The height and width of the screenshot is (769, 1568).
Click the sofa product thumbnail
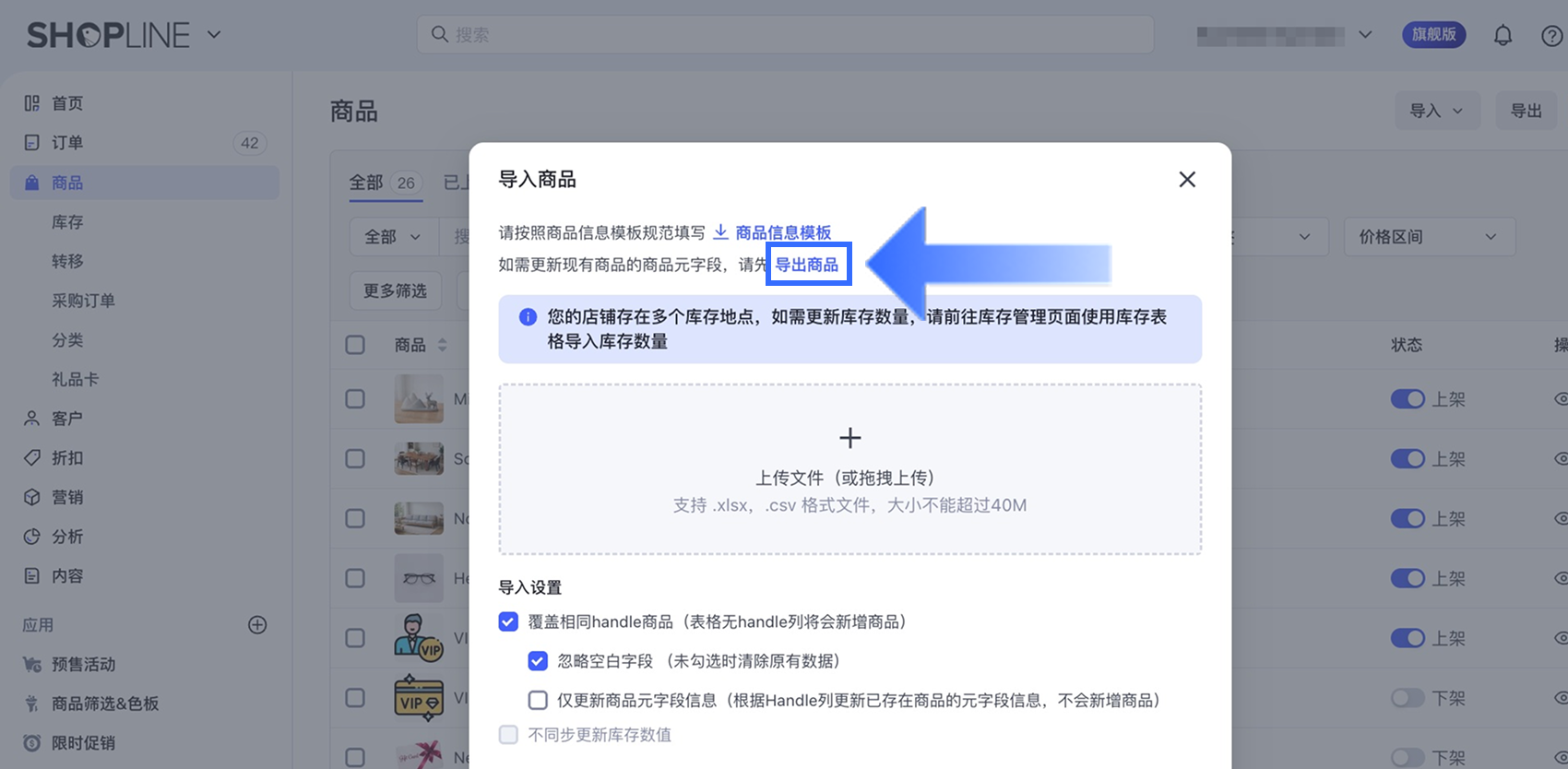coord(419,518)
